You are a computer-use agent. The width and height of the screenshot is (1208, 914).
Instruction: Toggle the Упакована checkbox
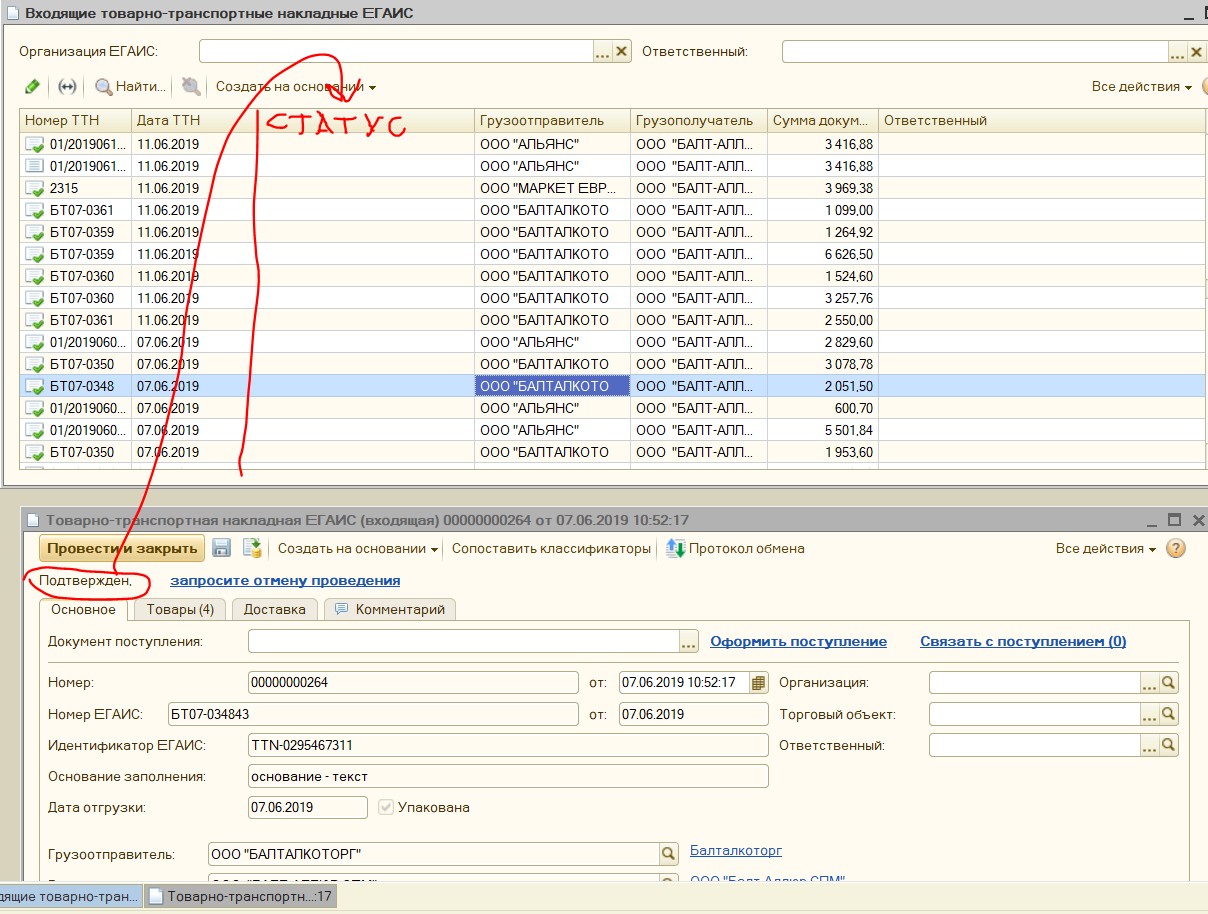click(x=386, y=807)
